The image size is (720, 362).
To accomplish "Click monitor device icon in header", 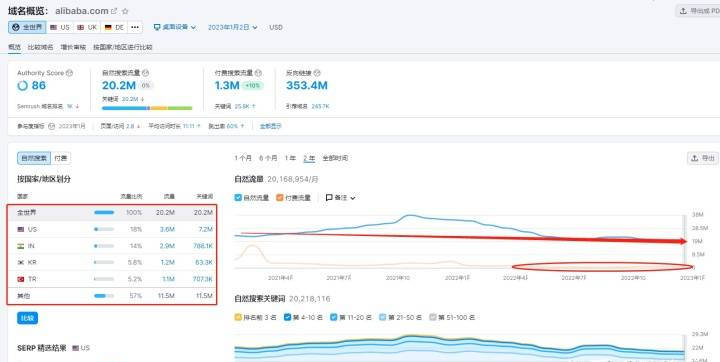I will pos(157,28).
